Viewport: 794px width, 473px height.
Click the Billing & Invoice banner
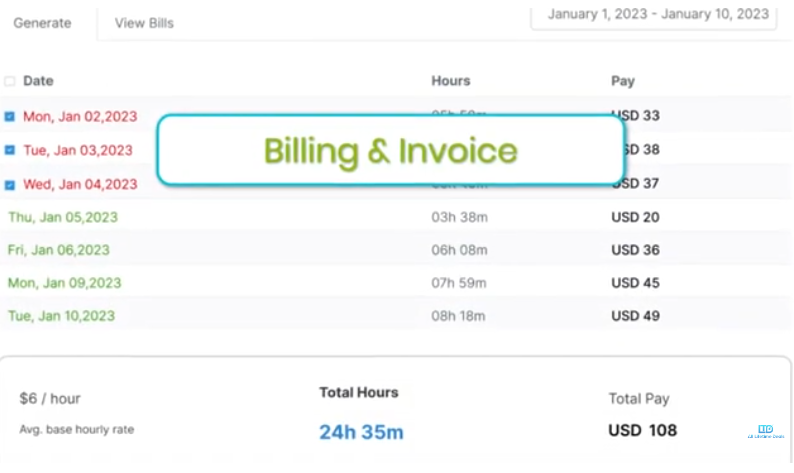[x=390, y=151]
